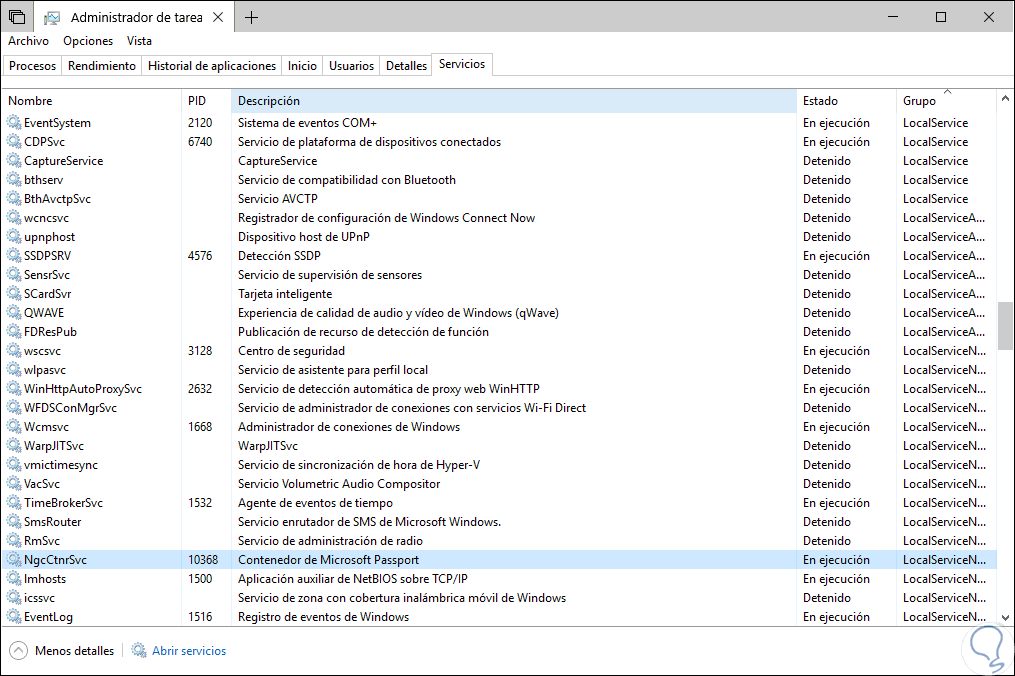Click the WFDSConMgrSvc gear icon
1015x676 pixels.
click(14, 407)
